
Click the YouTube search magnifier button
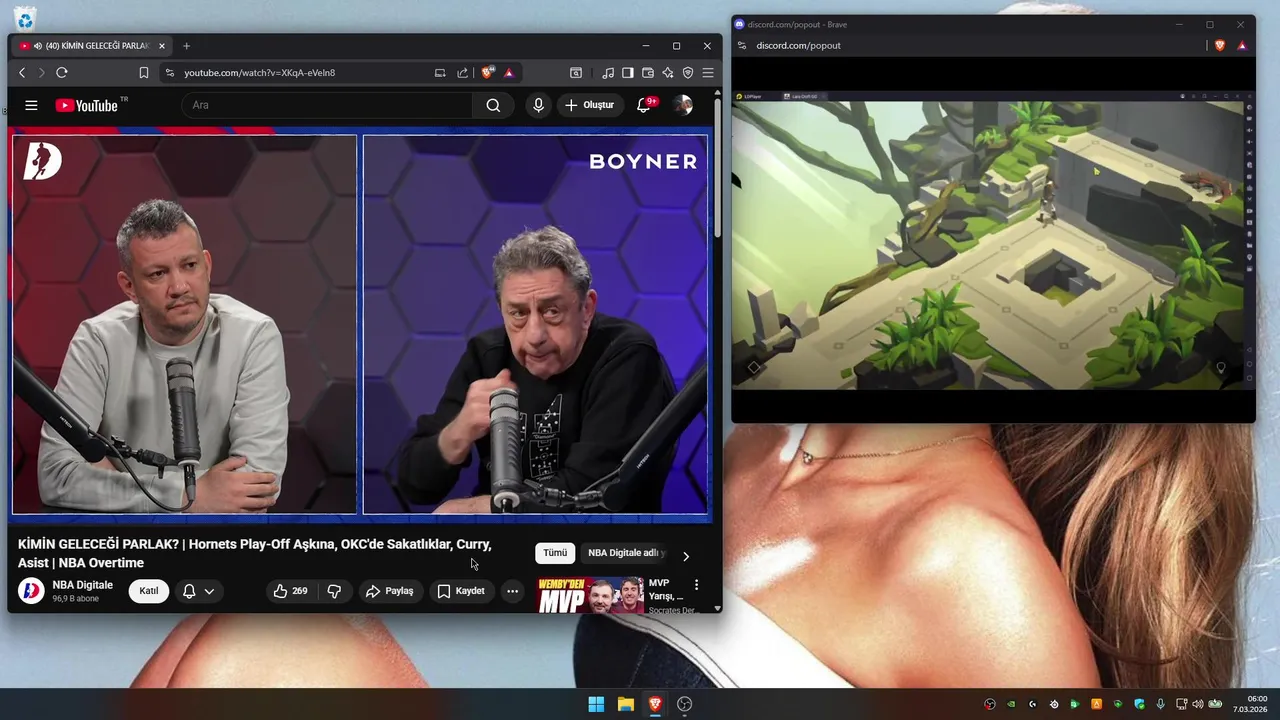click(x=493, y=105)
